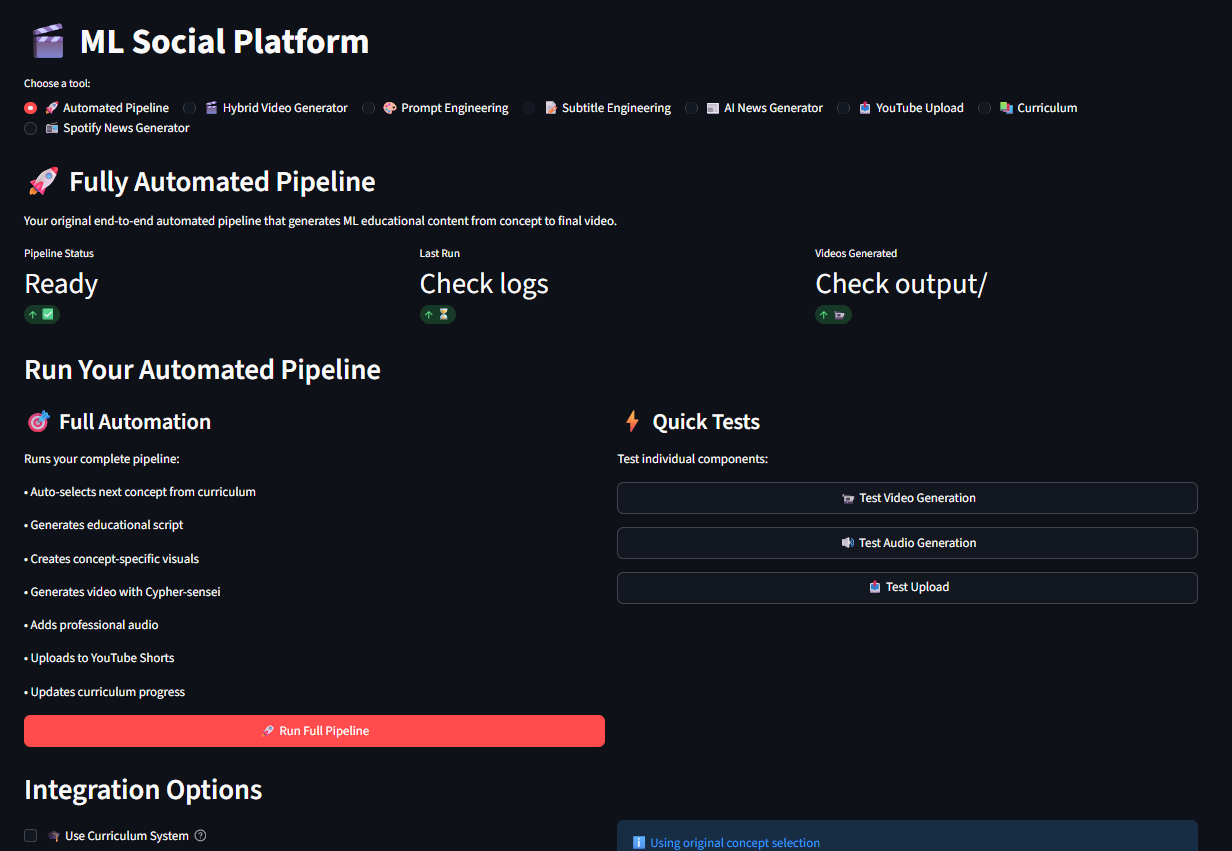
Task: Enable the Use Curriculum System checkbox
Action: point(31,836)
